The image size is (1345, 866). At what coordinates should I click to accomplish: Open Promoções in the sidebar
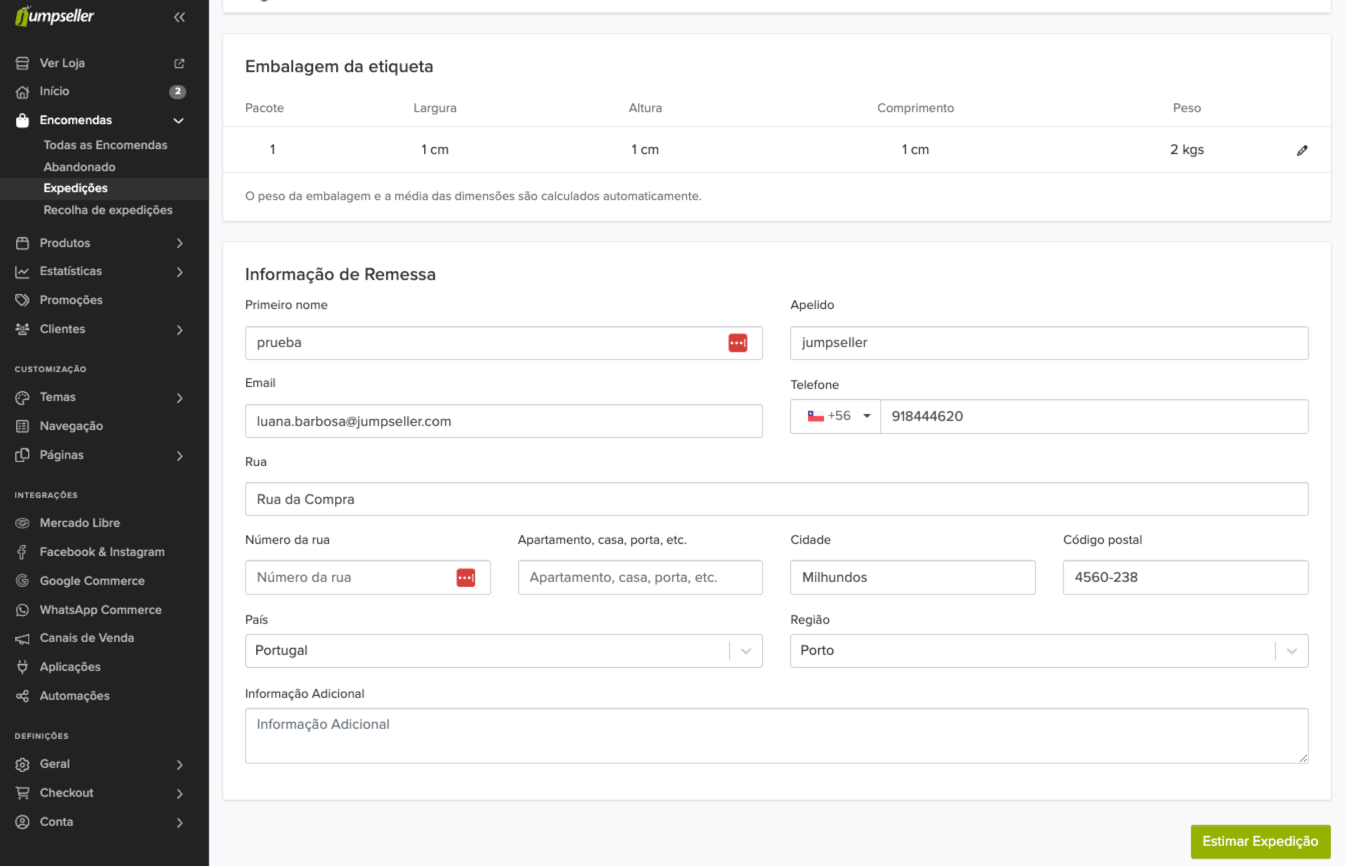[71, 300]
